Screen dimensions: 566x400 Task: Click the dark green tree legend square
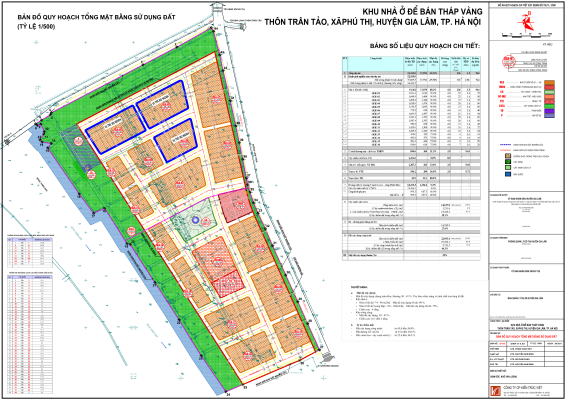click(508, 162)
